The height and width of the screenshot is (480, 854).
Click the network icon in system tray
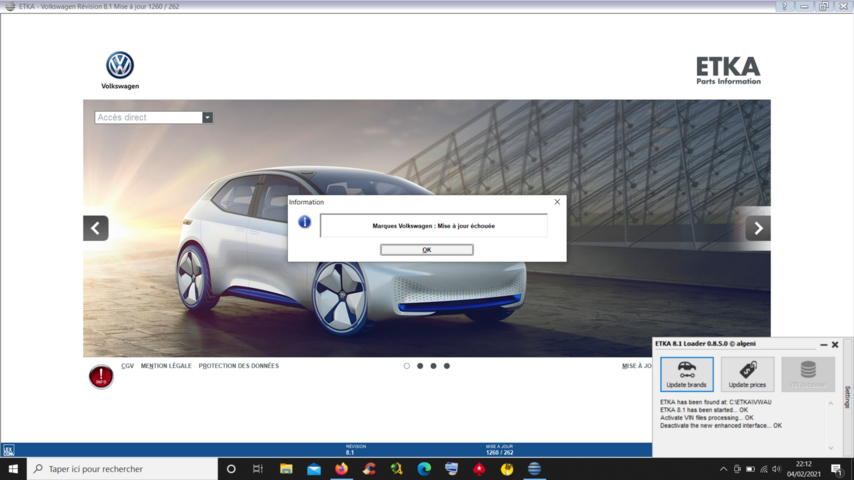tap(764, 469)
